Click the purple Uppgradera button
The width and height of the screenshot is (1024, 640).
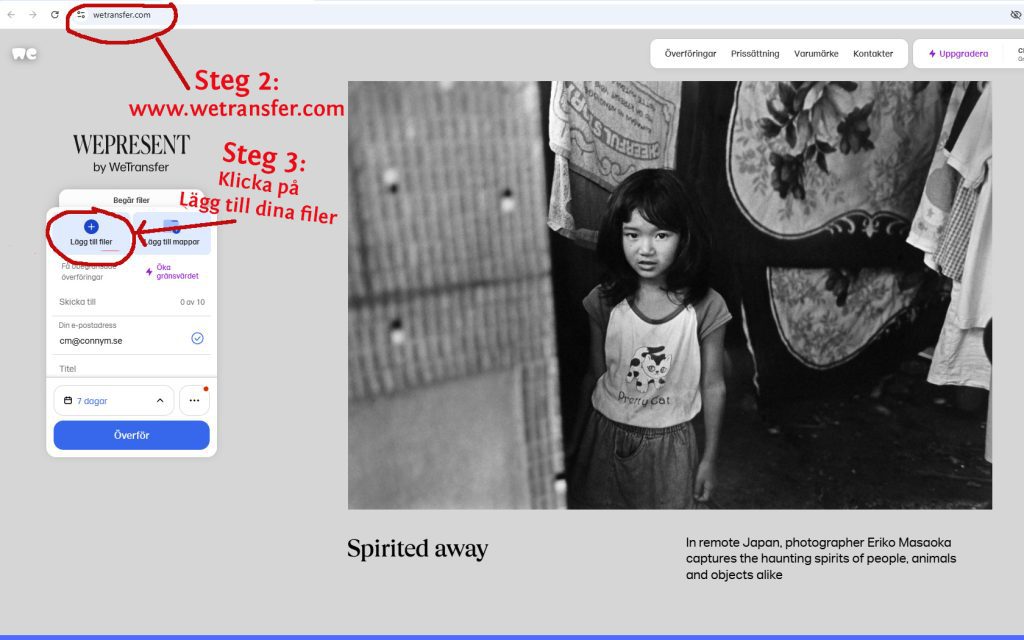(x=958, y=54)
